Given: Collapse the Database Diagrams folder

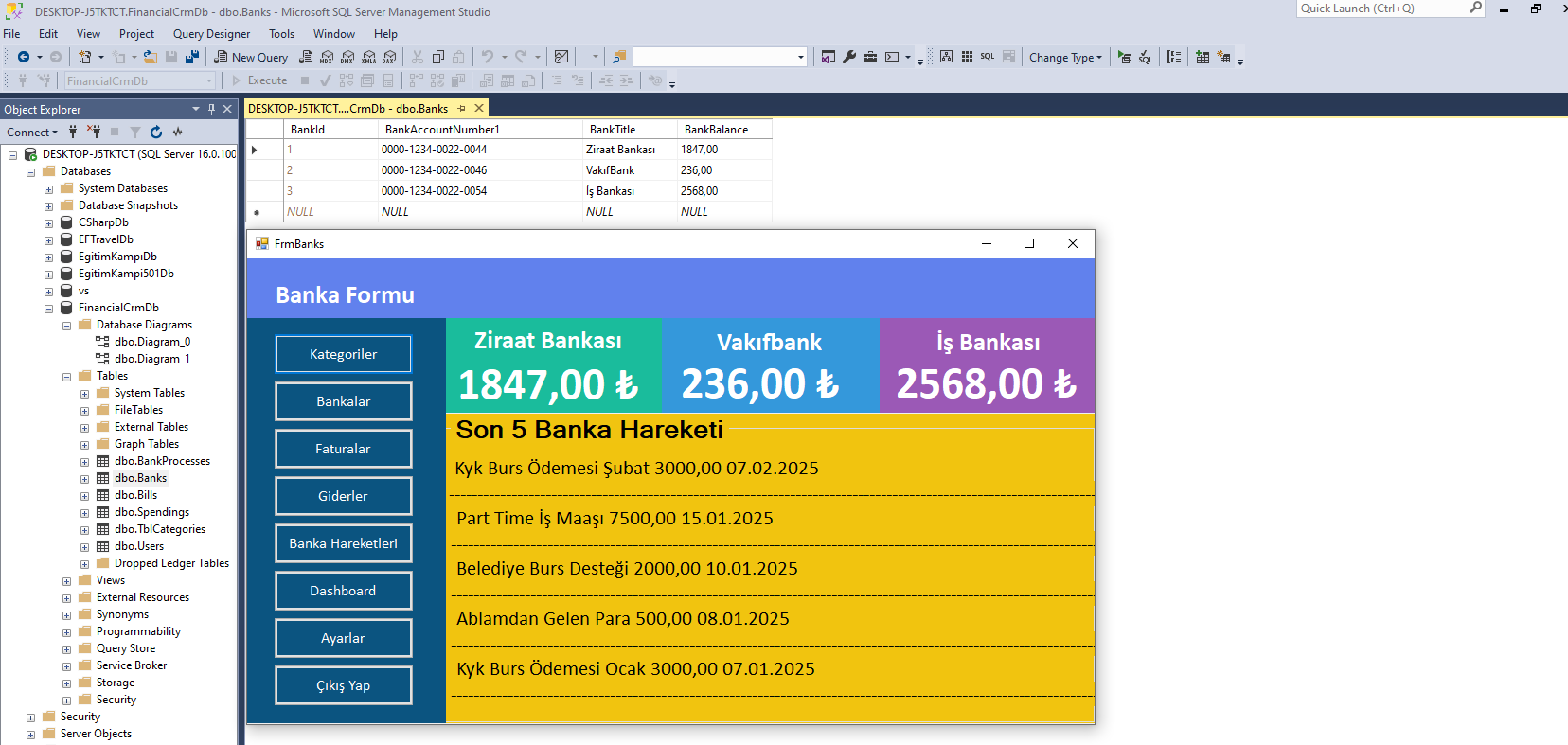Looking at the screenshot, I should click(x=66, y=326).
